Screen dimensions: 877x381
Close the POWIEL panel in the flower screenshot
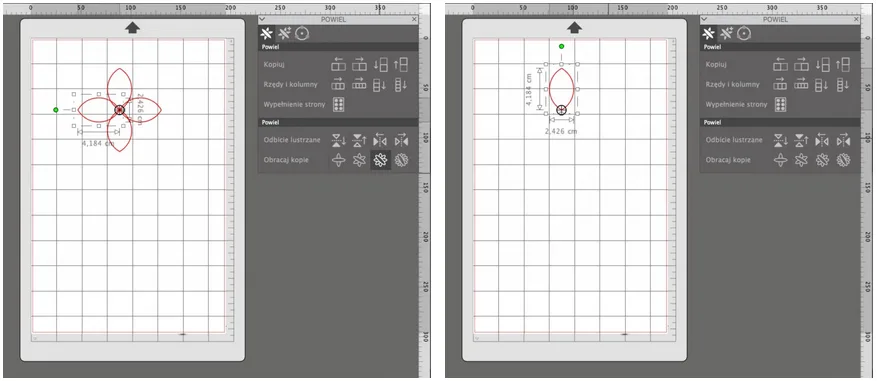point(414,19)
